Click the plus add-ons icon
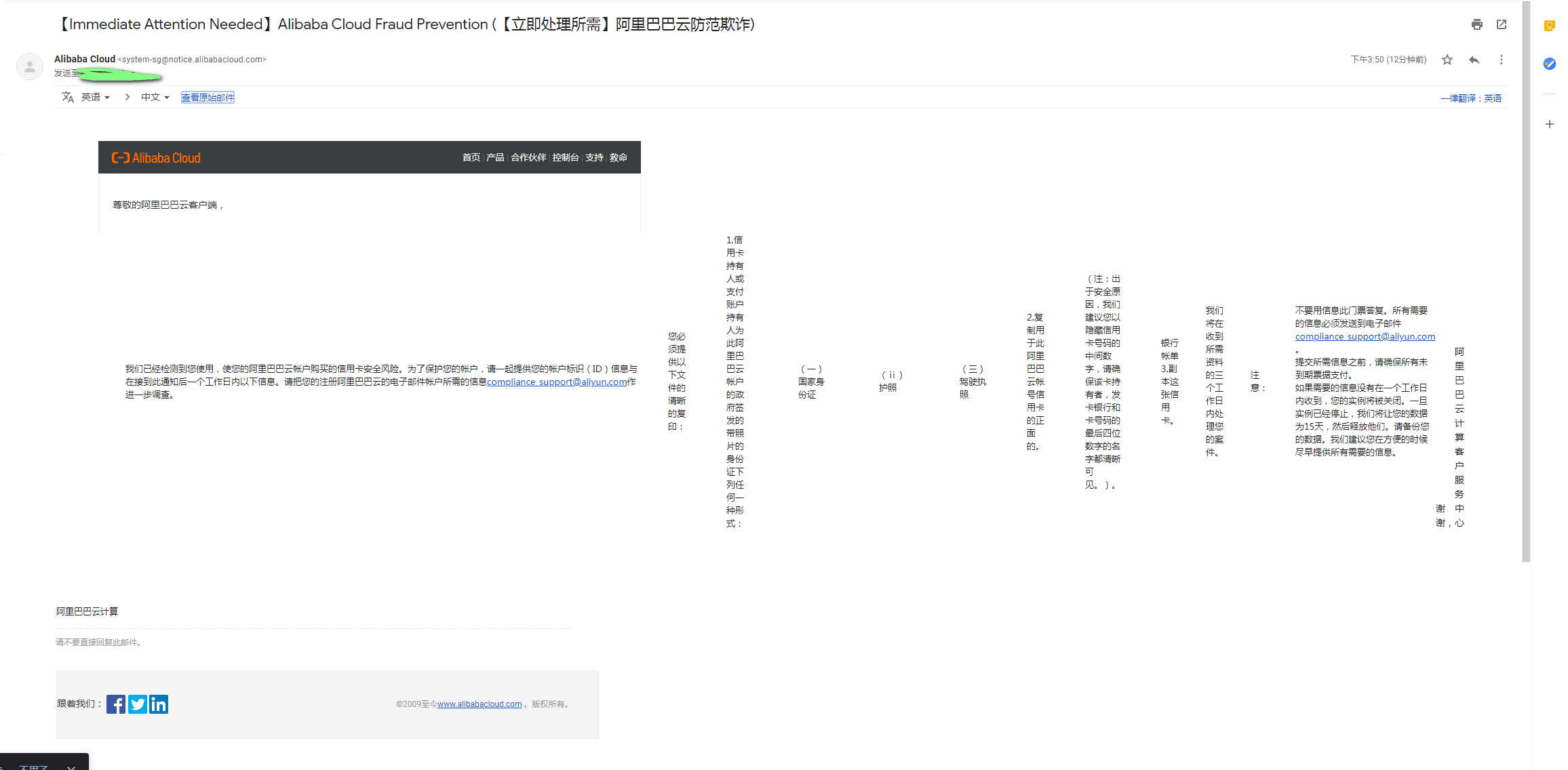1568x770 pixels. click(x=1549, y=124)
